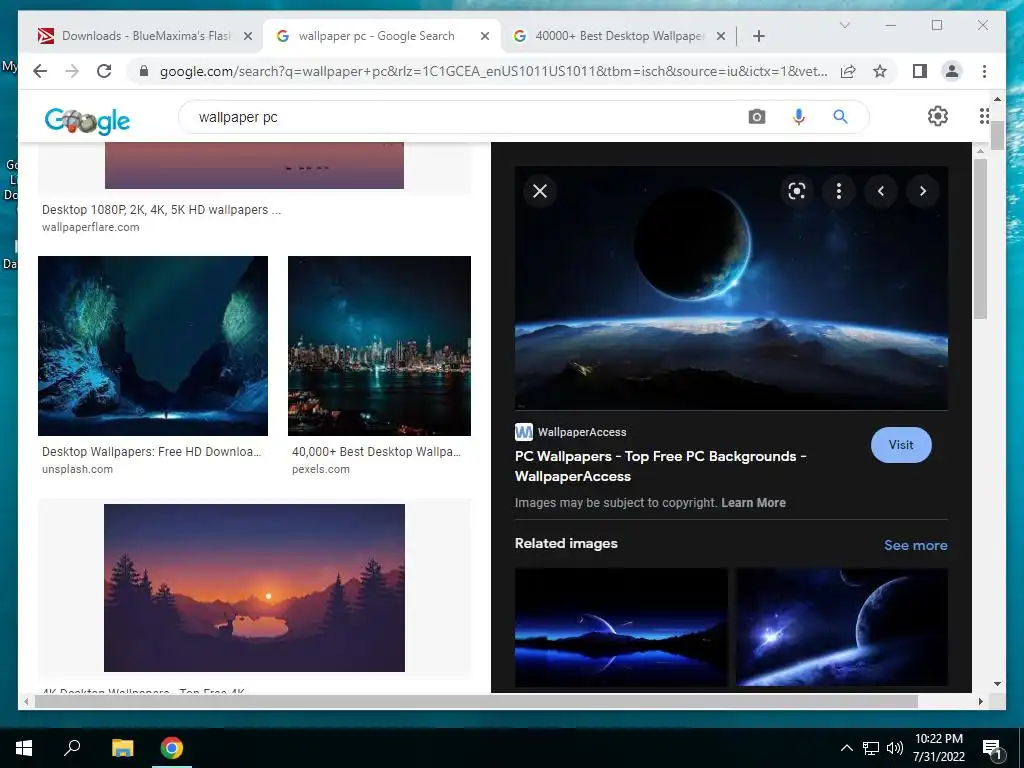Open the pexels.com city skyline thumbnail
The width and height of the screenshot is (1024, 768).
pos(379,345)
